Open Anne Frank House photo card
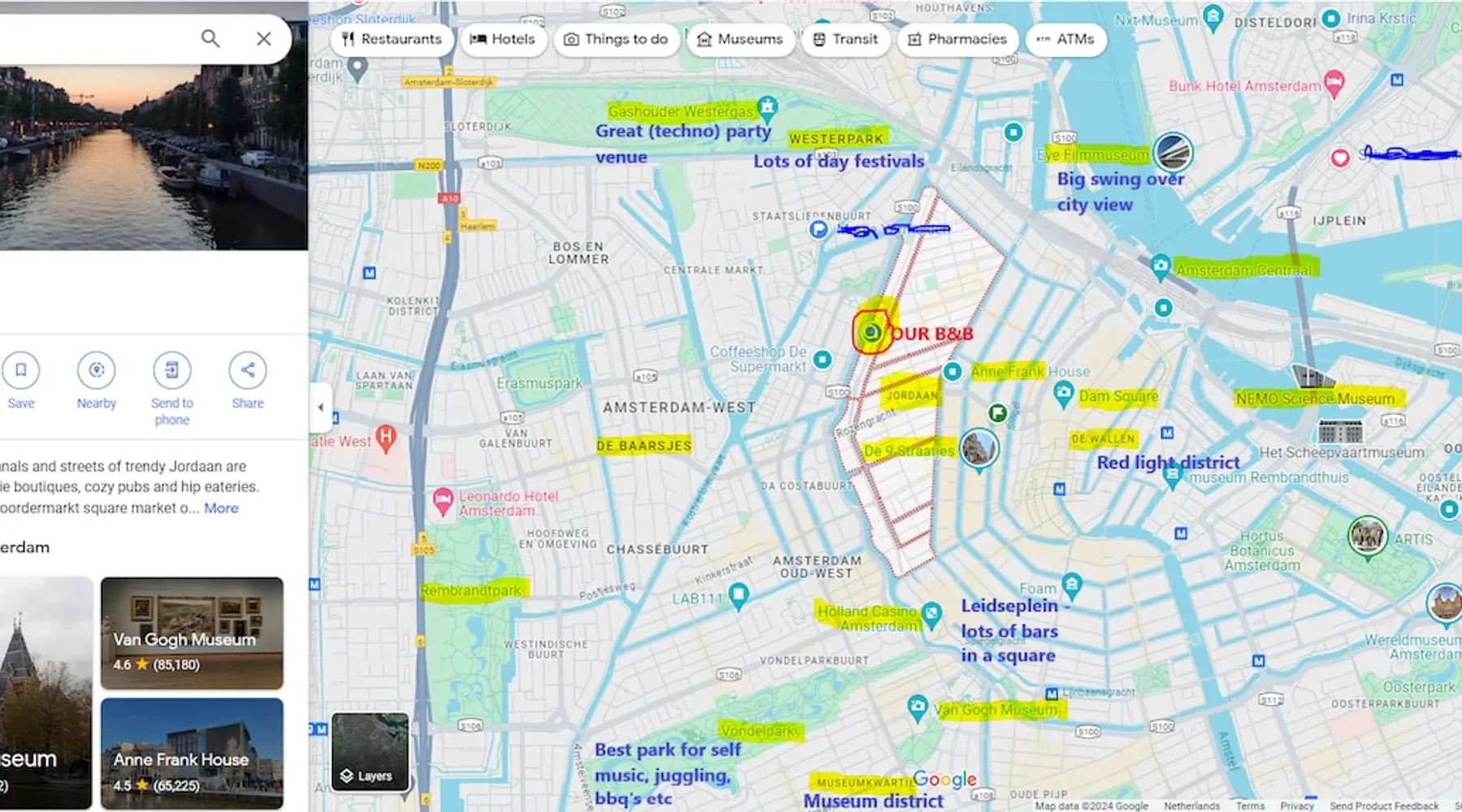 [192, 754]
